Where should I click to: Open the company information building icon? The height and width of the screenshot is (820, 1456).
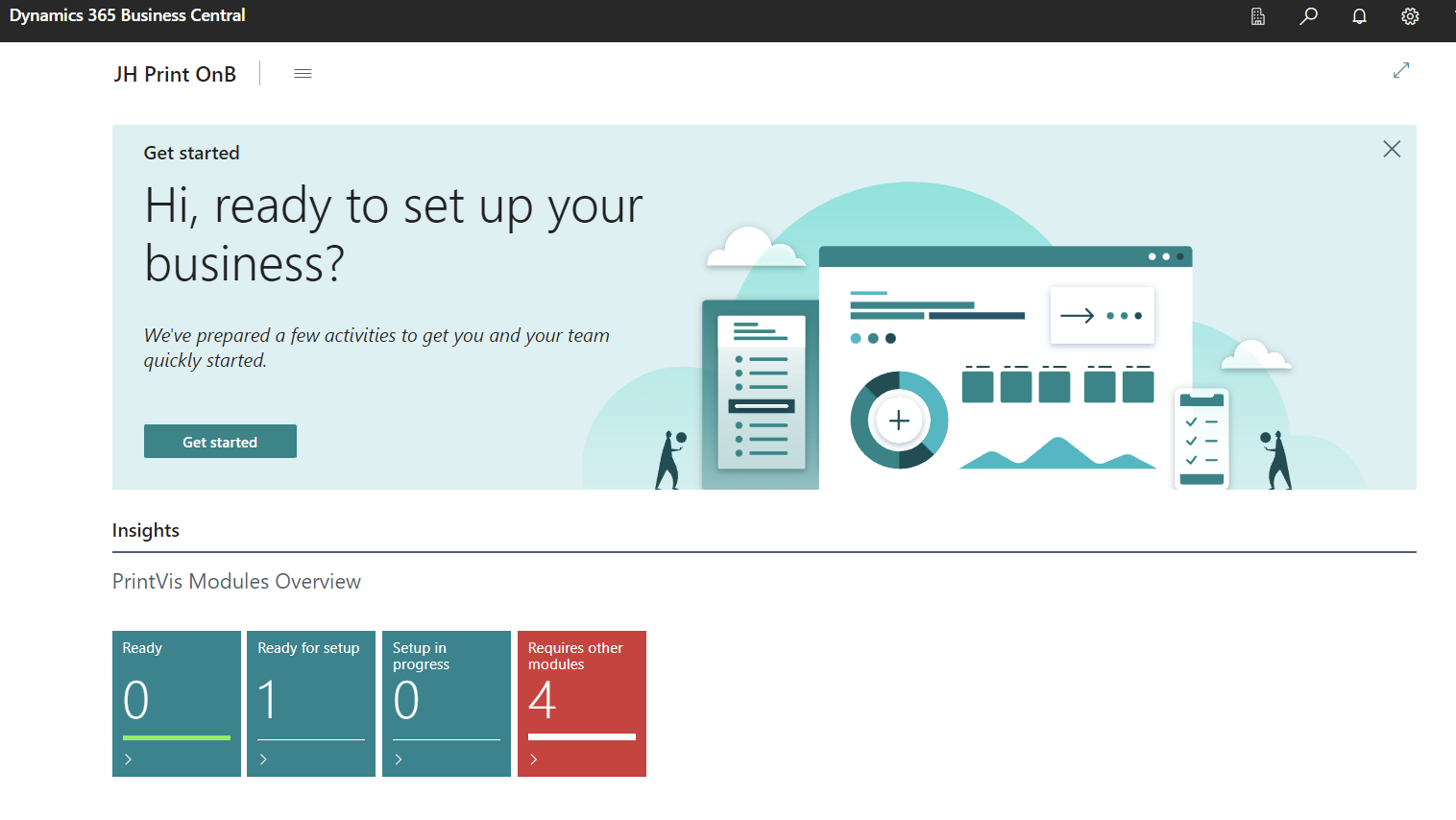[1258, 16]
